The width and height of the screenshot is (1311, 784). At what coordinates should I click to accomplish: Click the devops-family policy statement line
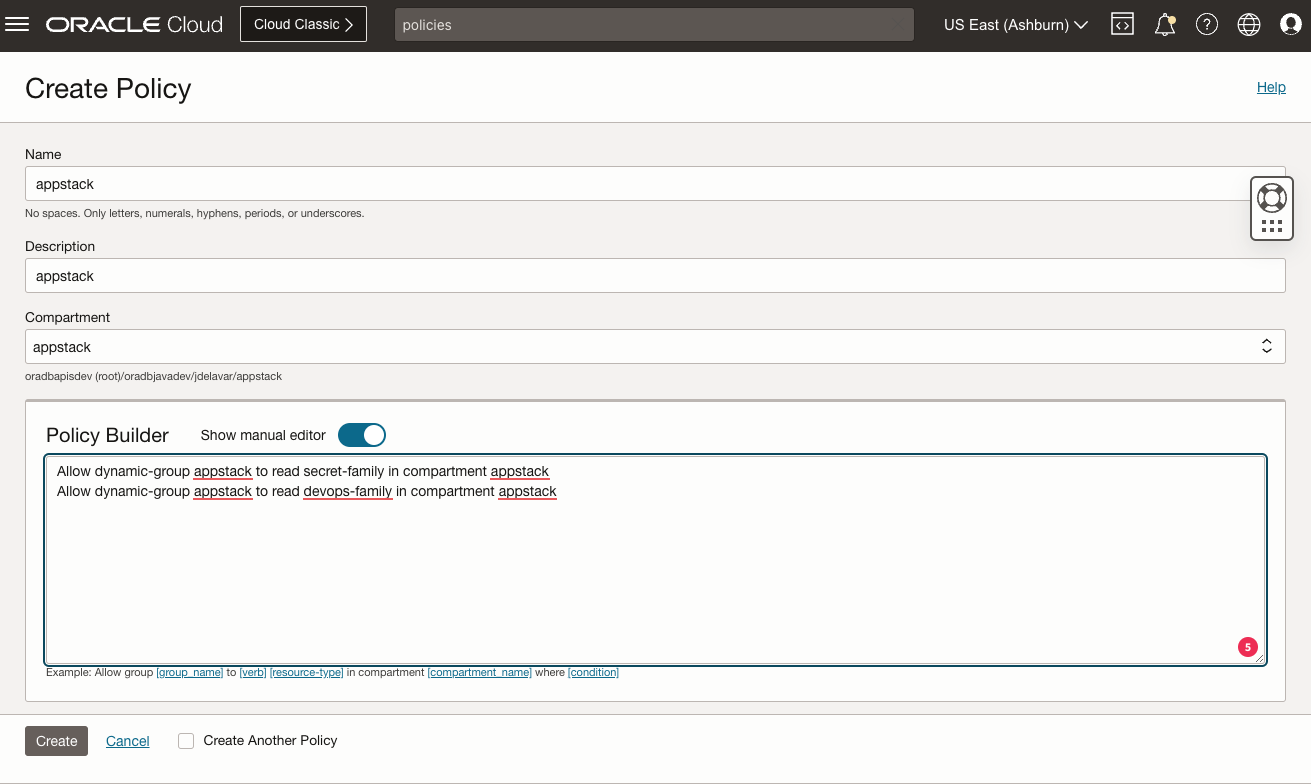307,491
